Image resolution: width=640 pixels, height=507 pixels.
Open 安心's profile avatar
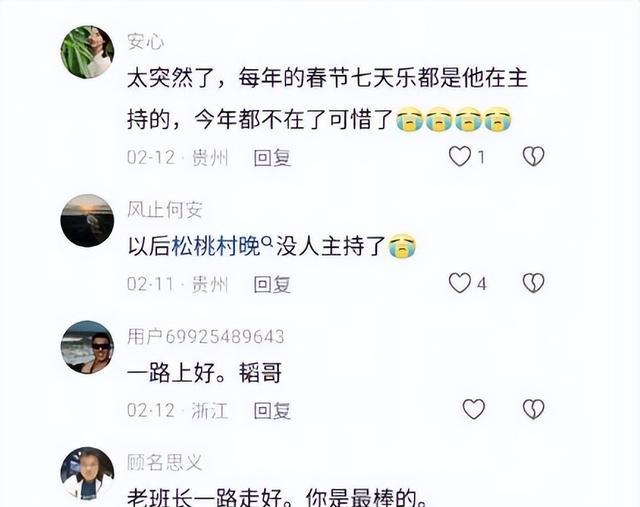click(87, 52)
